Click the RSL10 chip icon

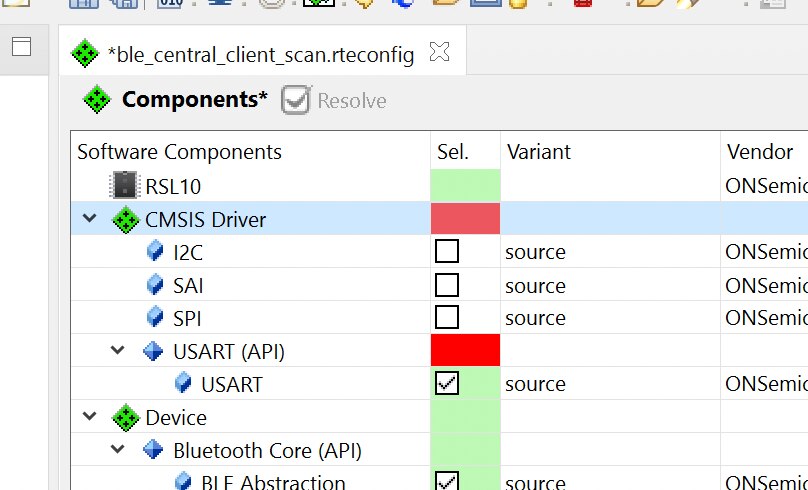coord(125,185)
